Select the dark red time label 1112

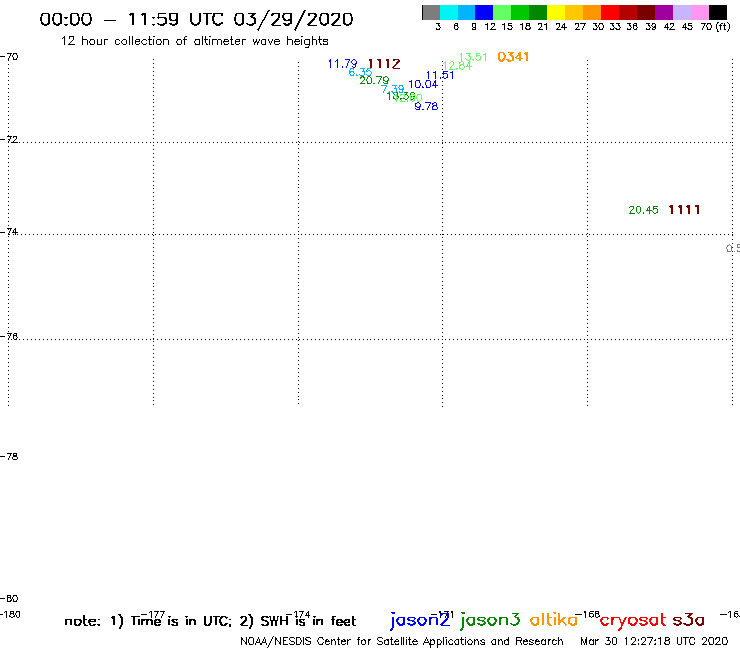click(x=384, y=64)
